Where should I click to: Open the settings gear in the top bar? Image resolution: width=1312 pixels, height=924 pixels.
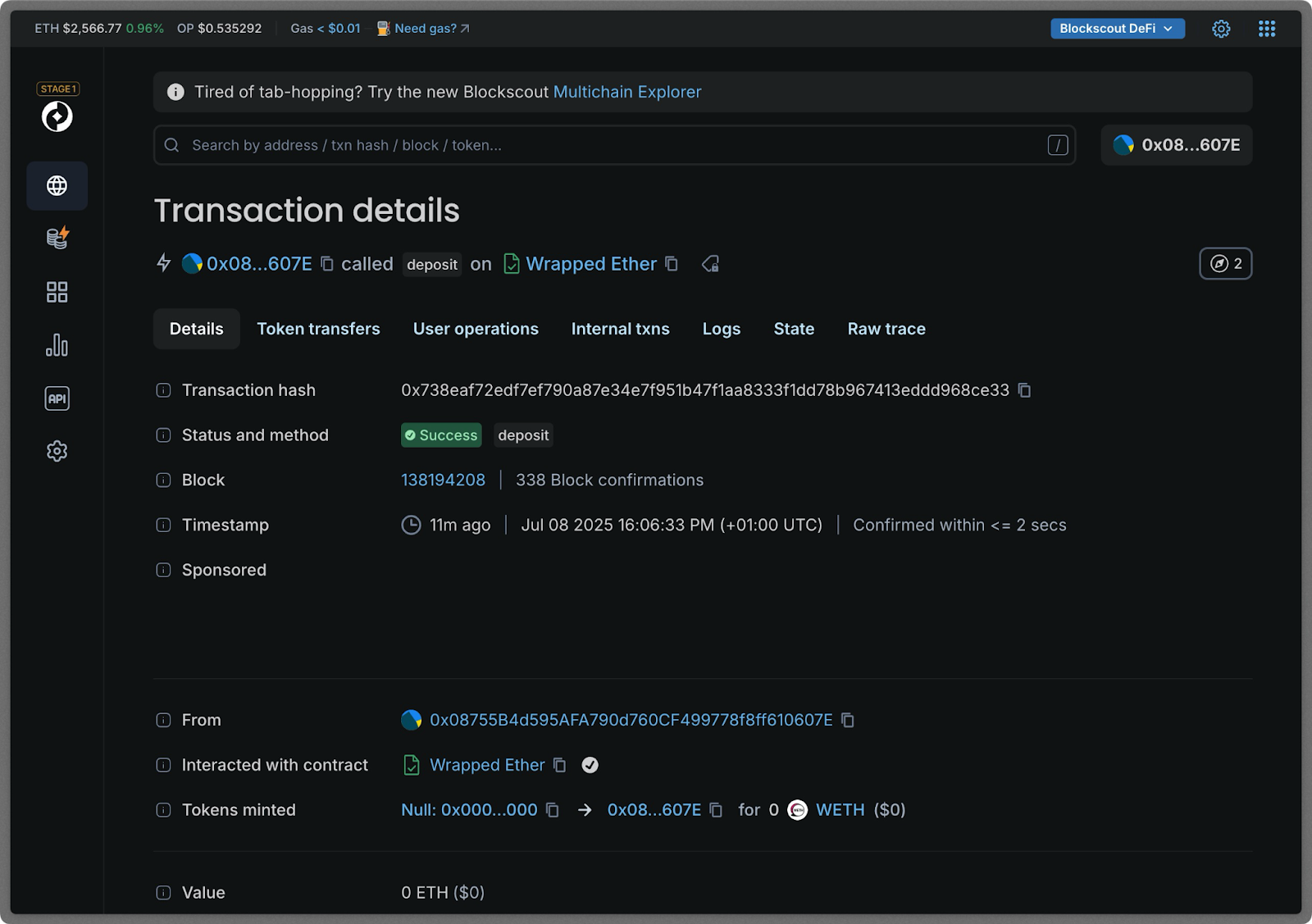(1221, 29)
